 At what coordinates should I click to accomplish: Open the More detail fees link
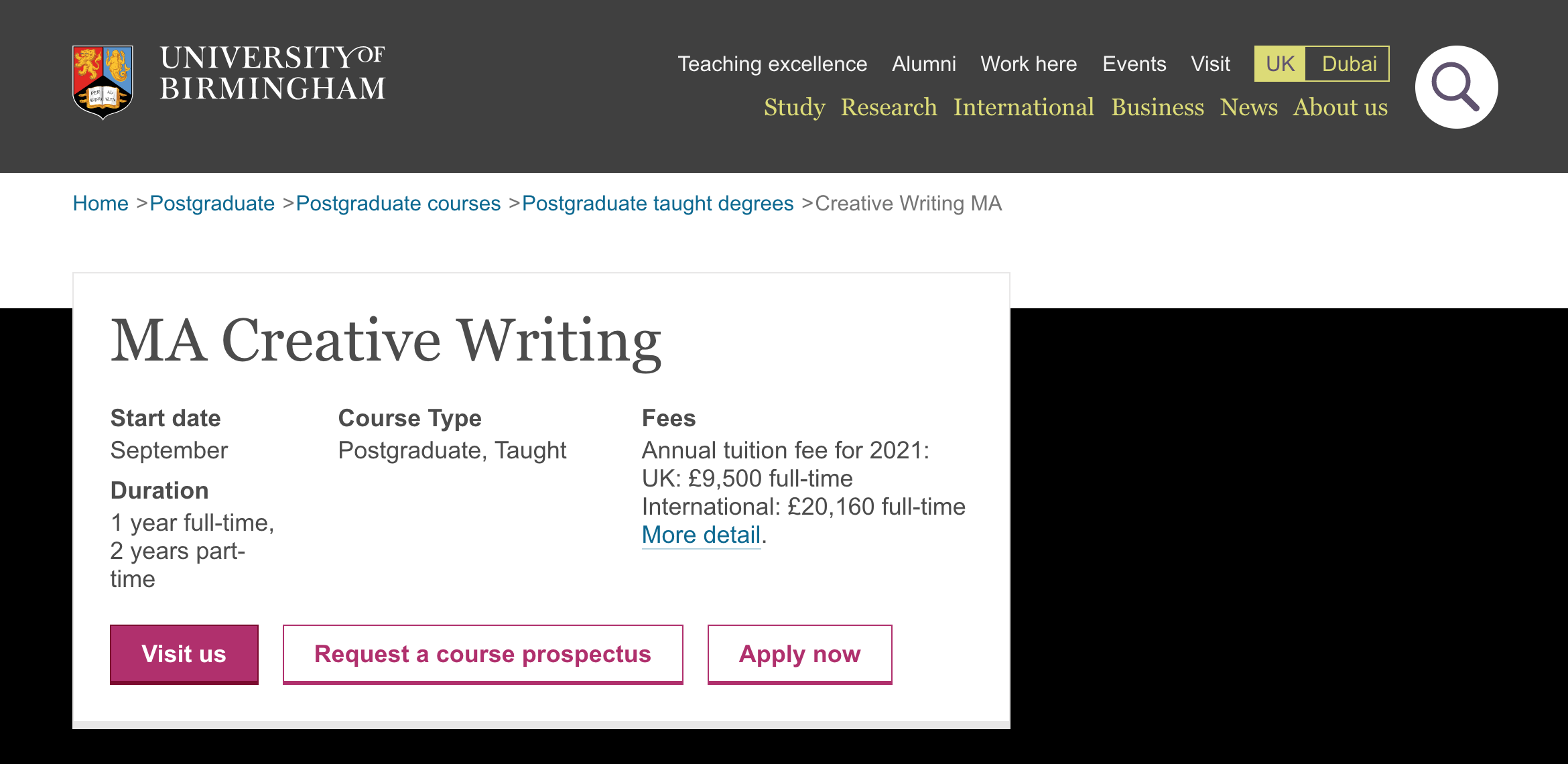point(701,535)
